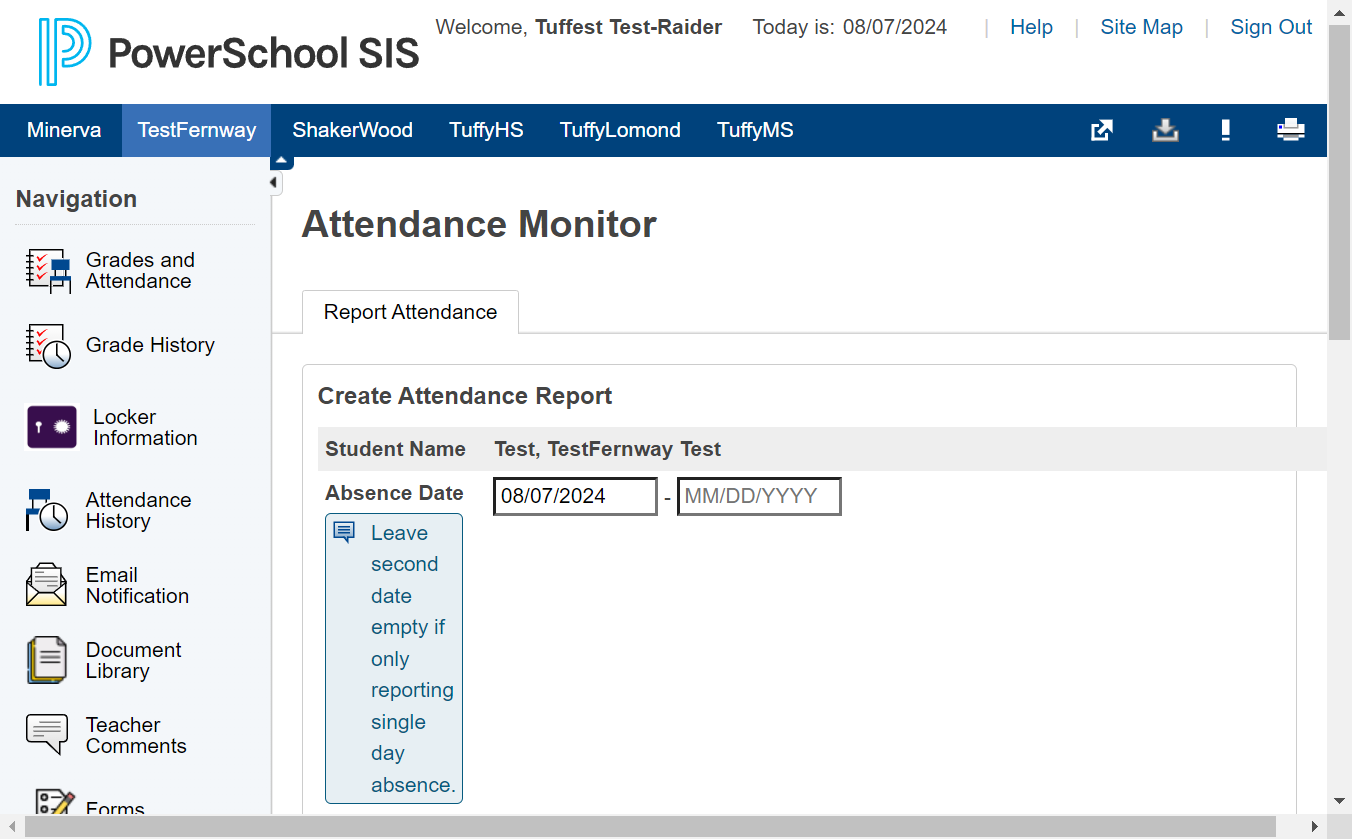This screenshot has width=1352, height=839.
Task: Click the Teacher Comments speech bubble icon
Action: (x=47, y=735)
